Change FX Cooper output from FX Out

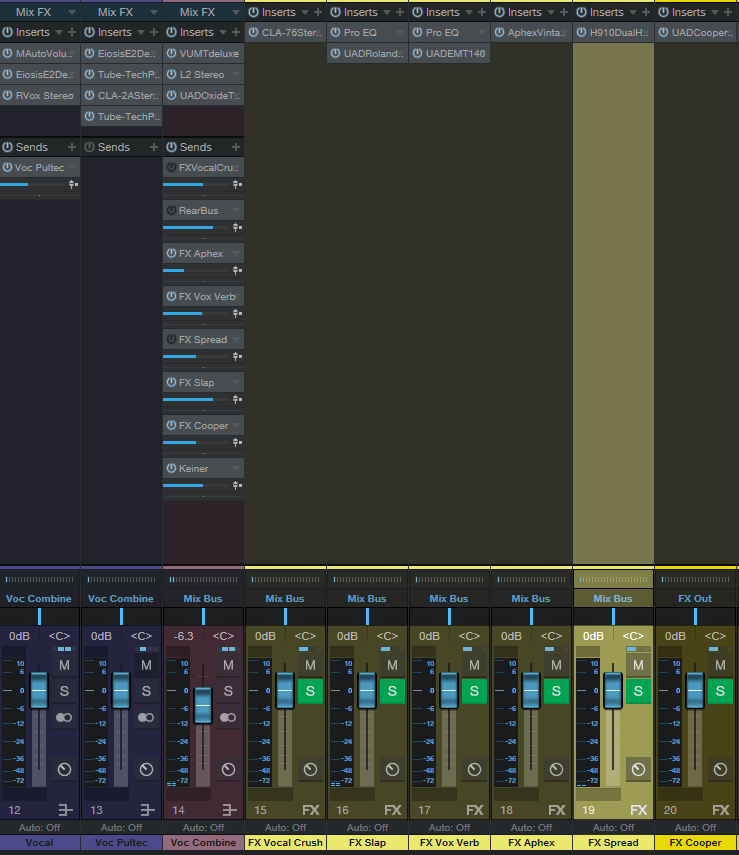pyautogui.click(x=695, y=599)
